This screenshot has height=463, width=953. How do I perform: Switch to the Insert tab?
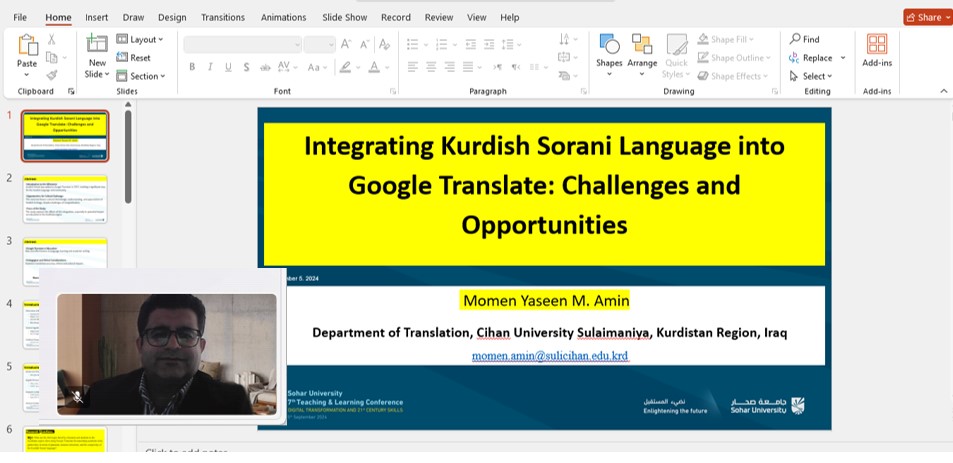[x=97, y=18]
